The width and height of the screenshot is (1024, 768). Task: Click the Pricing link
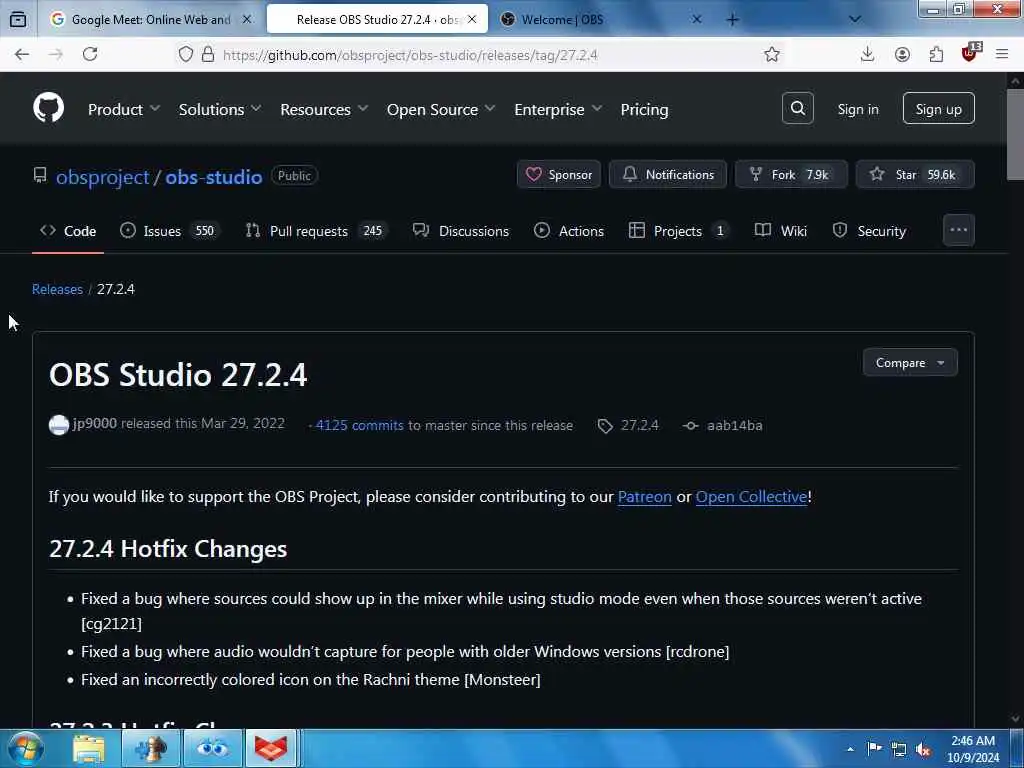click(644, 109)
